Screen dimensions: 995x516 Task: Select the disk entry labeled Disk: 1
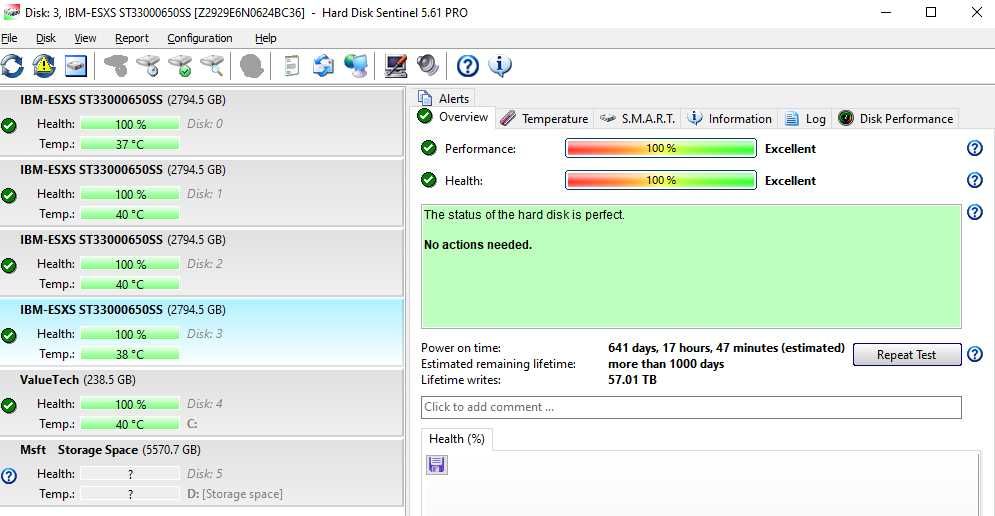201,193
